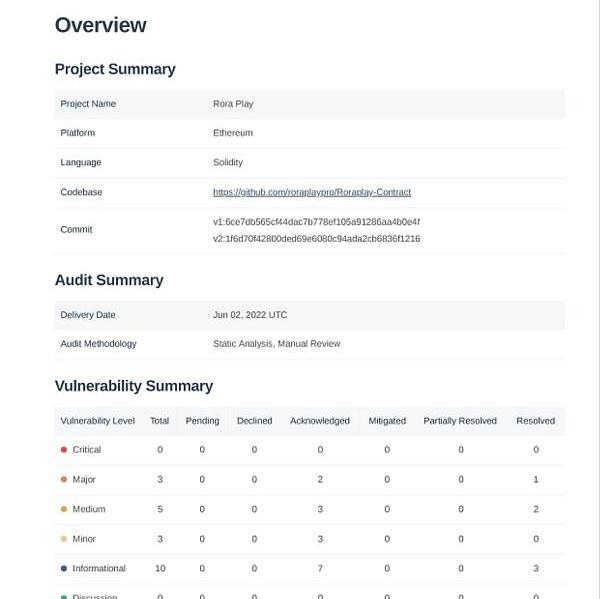This screenshot has height=599, width=600.
Task: Click the Audit Summary heading
Action: (x=109, y=280)
